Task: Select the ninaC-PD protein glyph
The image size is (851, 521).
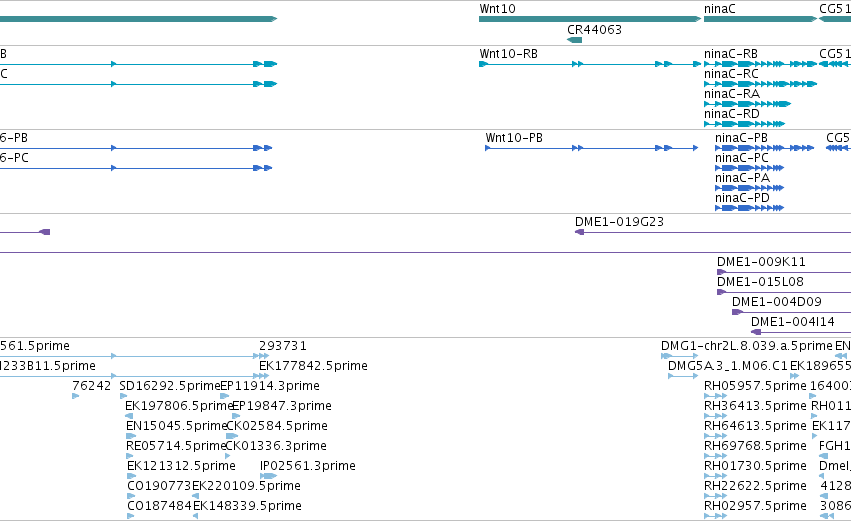Action: [x=750, y=208]
